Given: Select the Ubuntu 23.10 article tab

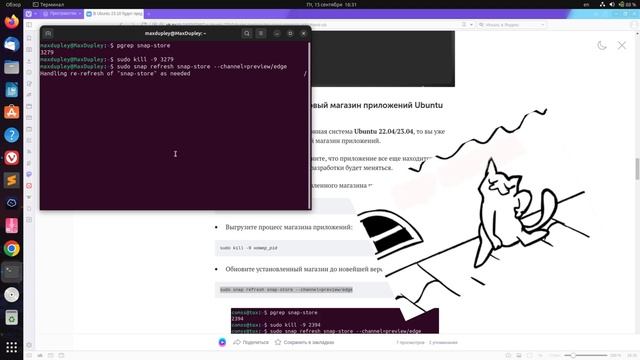Looking at the screenshot, I should (115, 14).
